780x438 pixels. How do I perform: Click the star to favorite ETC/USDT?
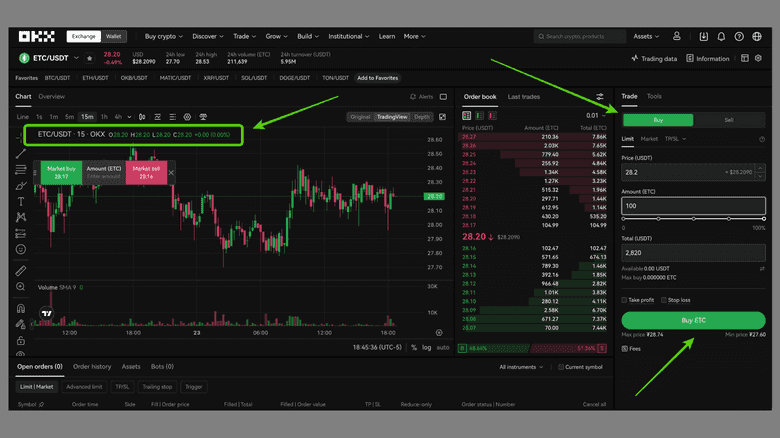click(89, 59)
